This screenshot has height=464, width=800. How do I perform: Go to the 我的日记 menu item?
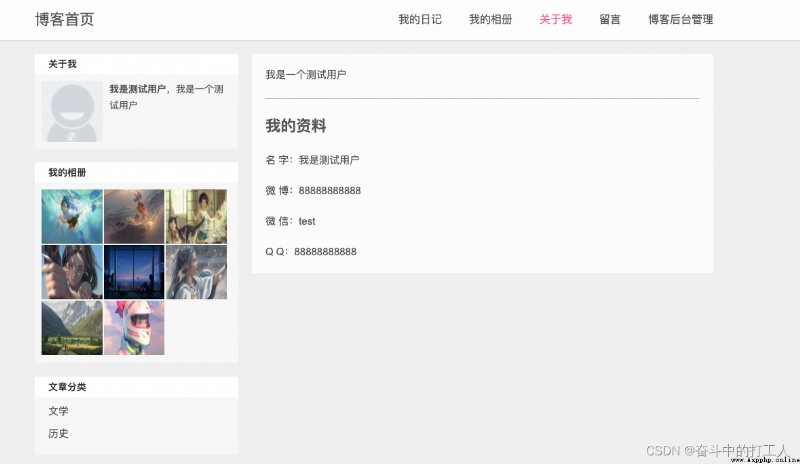420,19
